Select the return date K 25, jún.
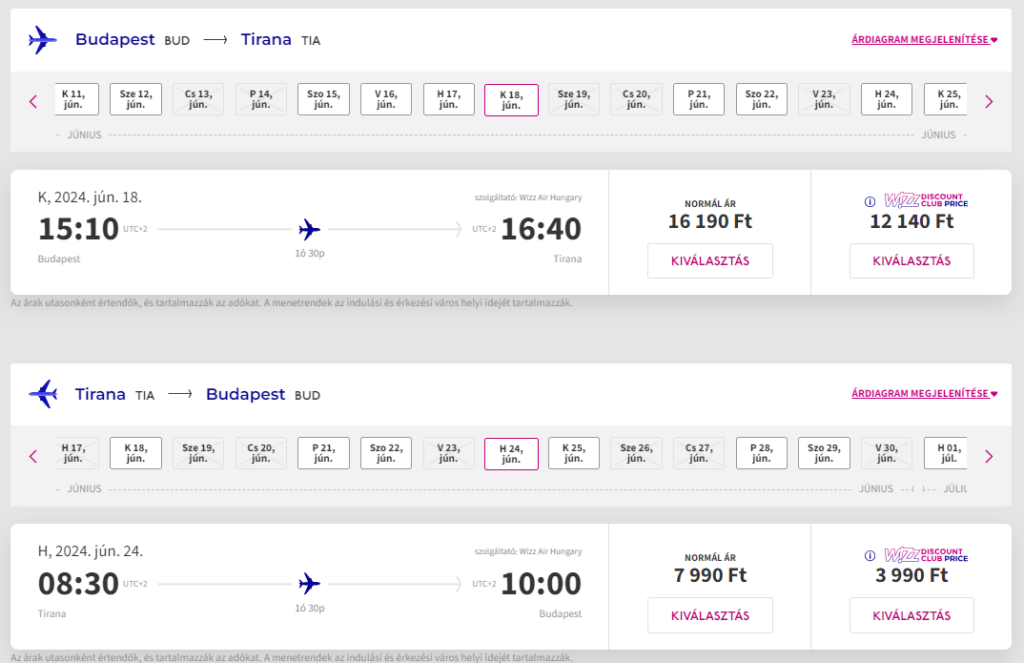Screen dimensions: 1024x663 pyautogui.click(x=573, y=453)
